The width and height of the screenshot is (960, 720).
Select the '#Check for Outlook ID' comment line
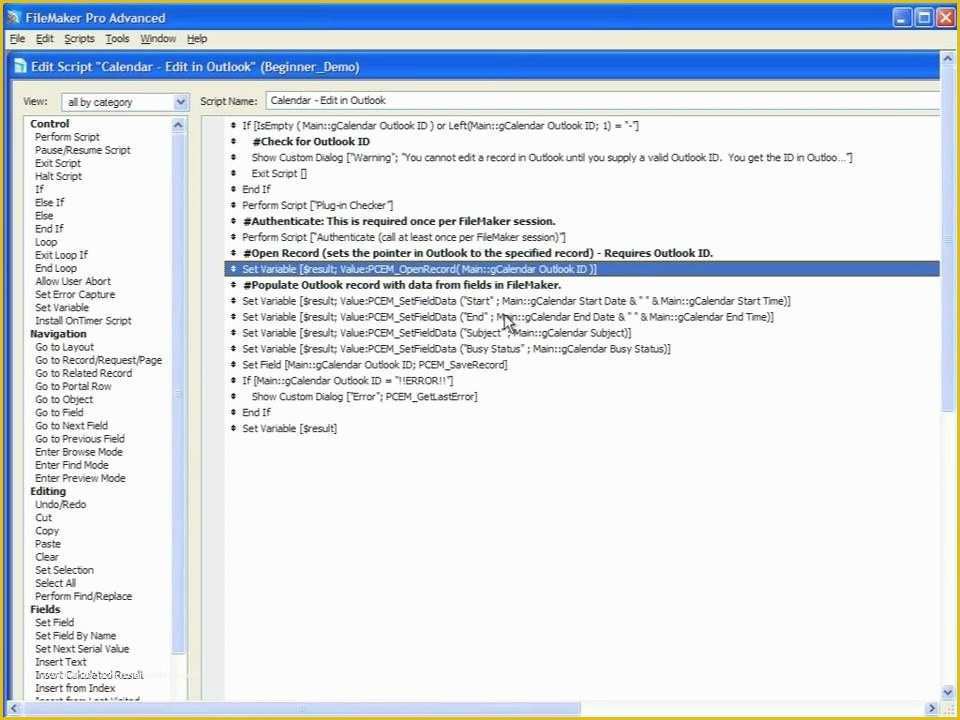point(311,141)
